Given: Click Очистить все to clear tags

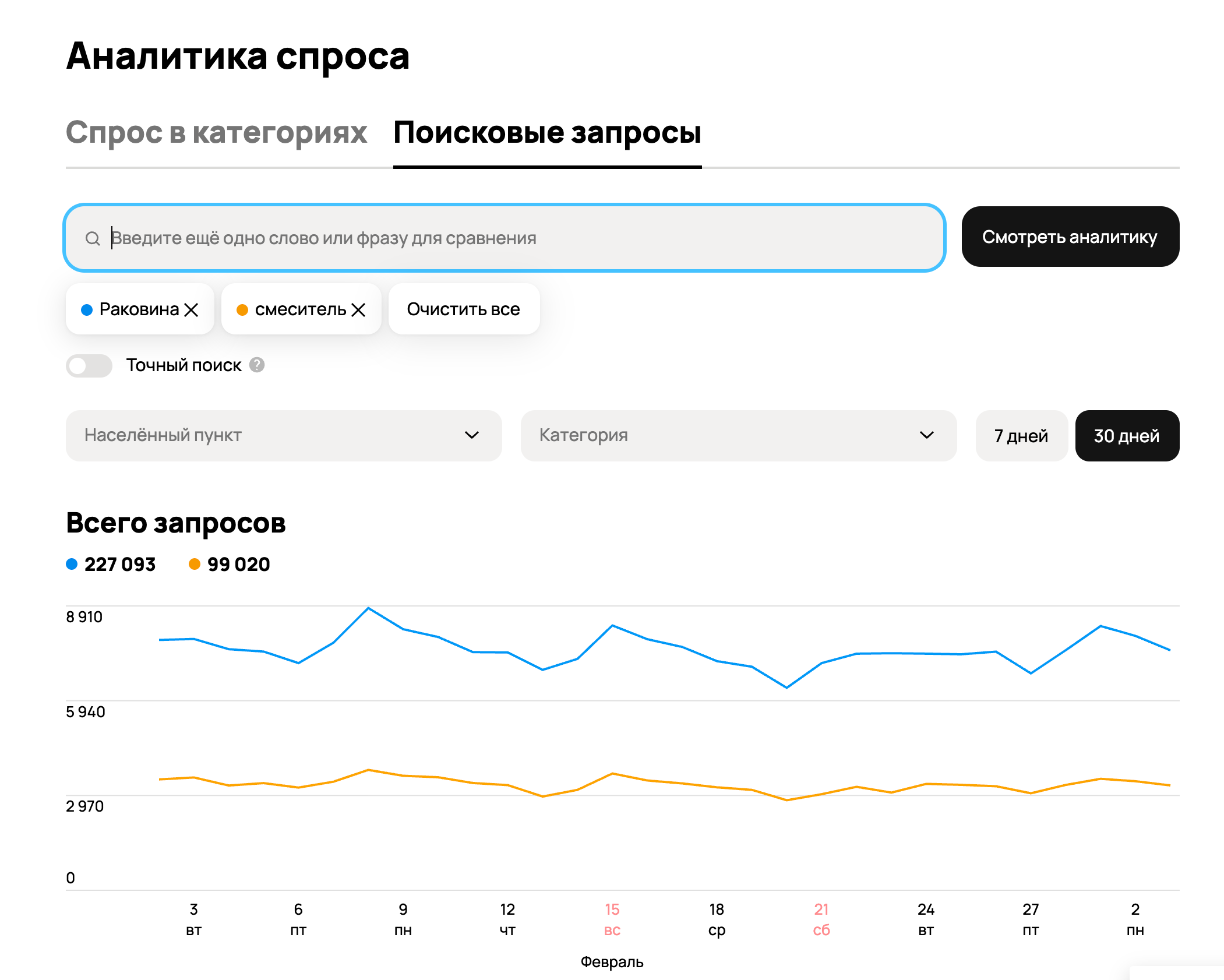Looking at the screenshot, I should (x=463, y=309).
